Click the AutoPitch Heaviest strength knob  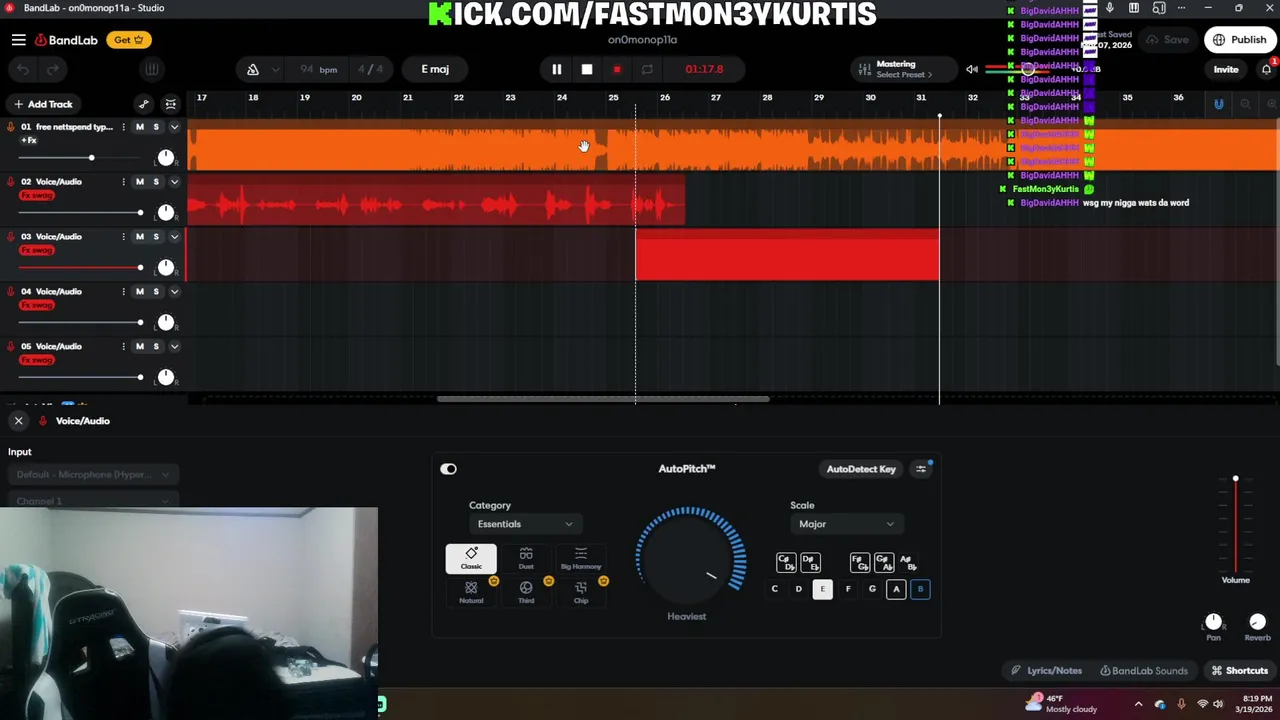tap(690, 560)
